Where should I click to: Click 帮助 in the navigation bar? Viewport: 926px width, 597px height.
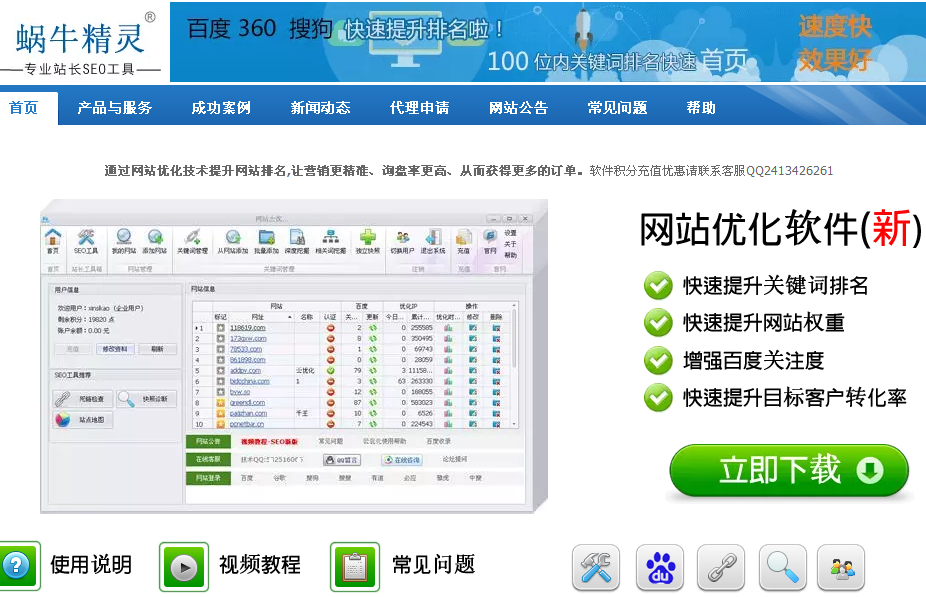pos(701,108)
